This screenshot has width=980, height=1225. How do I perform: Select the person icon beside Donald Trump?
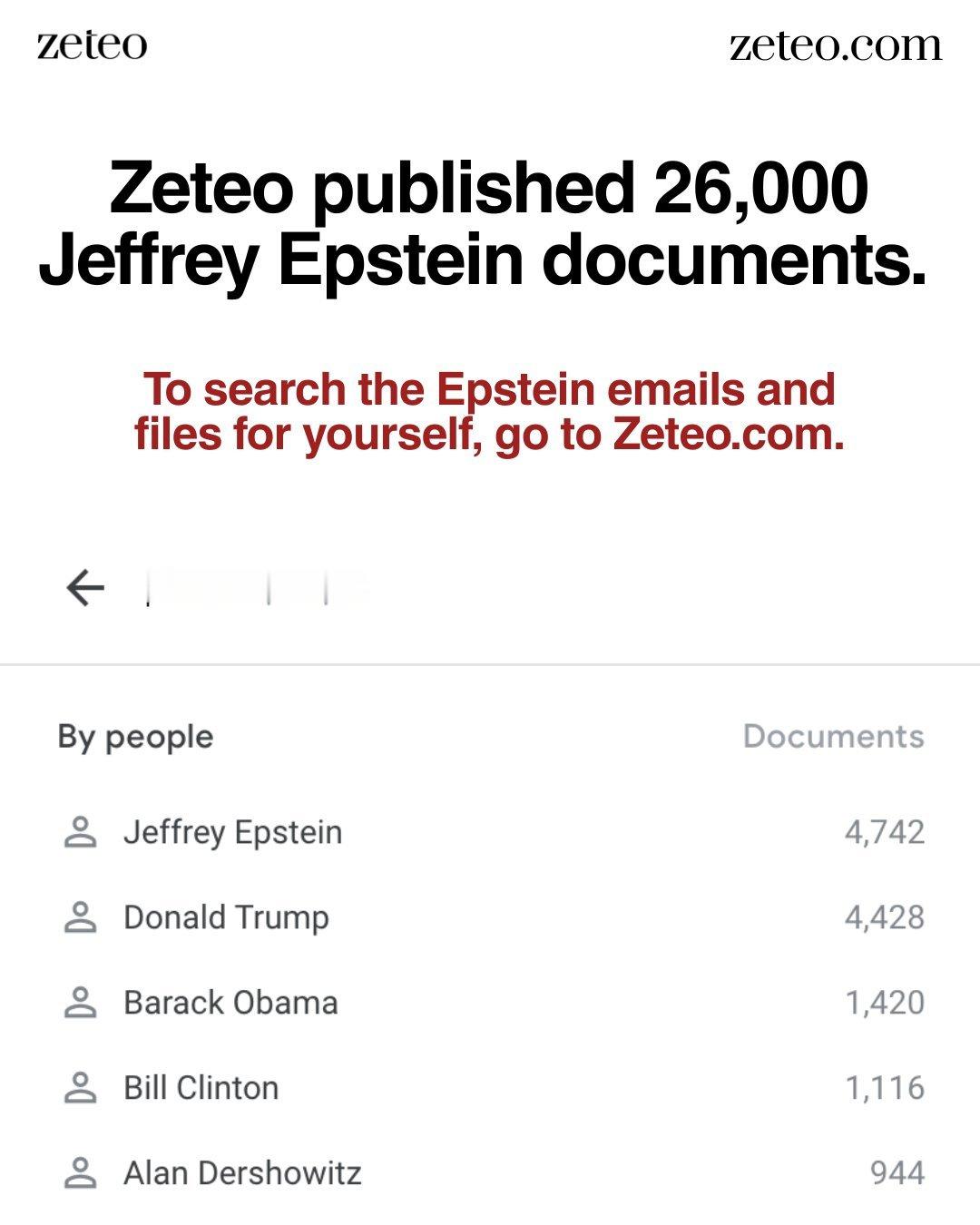click(x=83, y=916)
